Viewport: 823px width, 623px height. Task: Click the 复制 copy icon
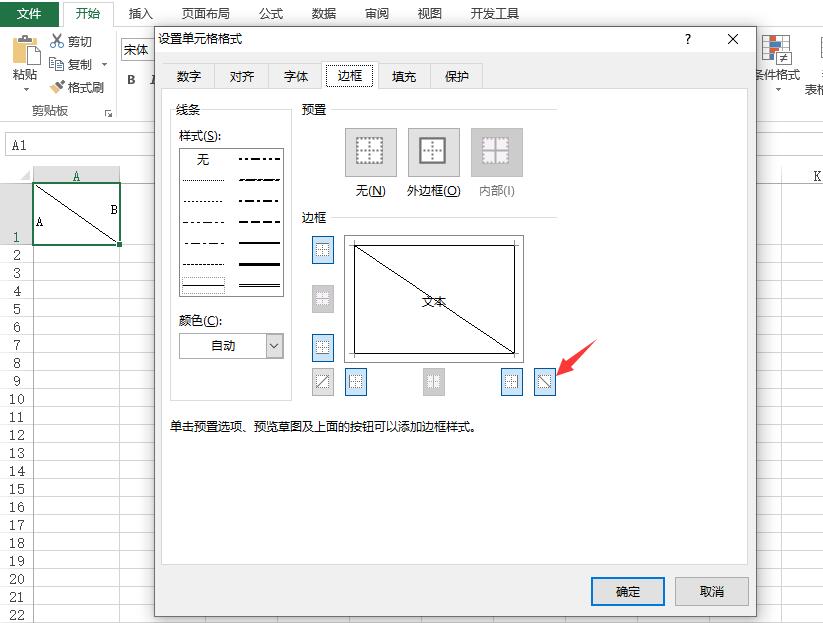coord(56,64)
